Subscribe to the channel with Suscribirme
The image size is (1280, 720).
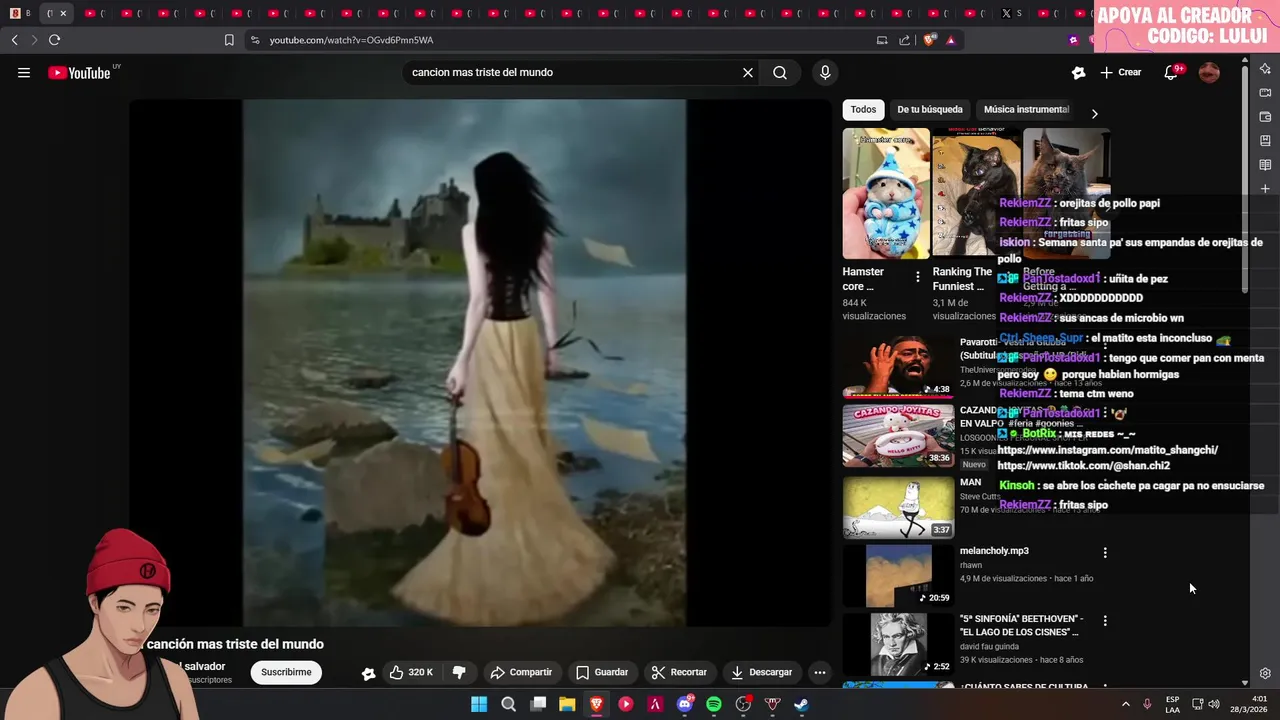tap(286, 672)
